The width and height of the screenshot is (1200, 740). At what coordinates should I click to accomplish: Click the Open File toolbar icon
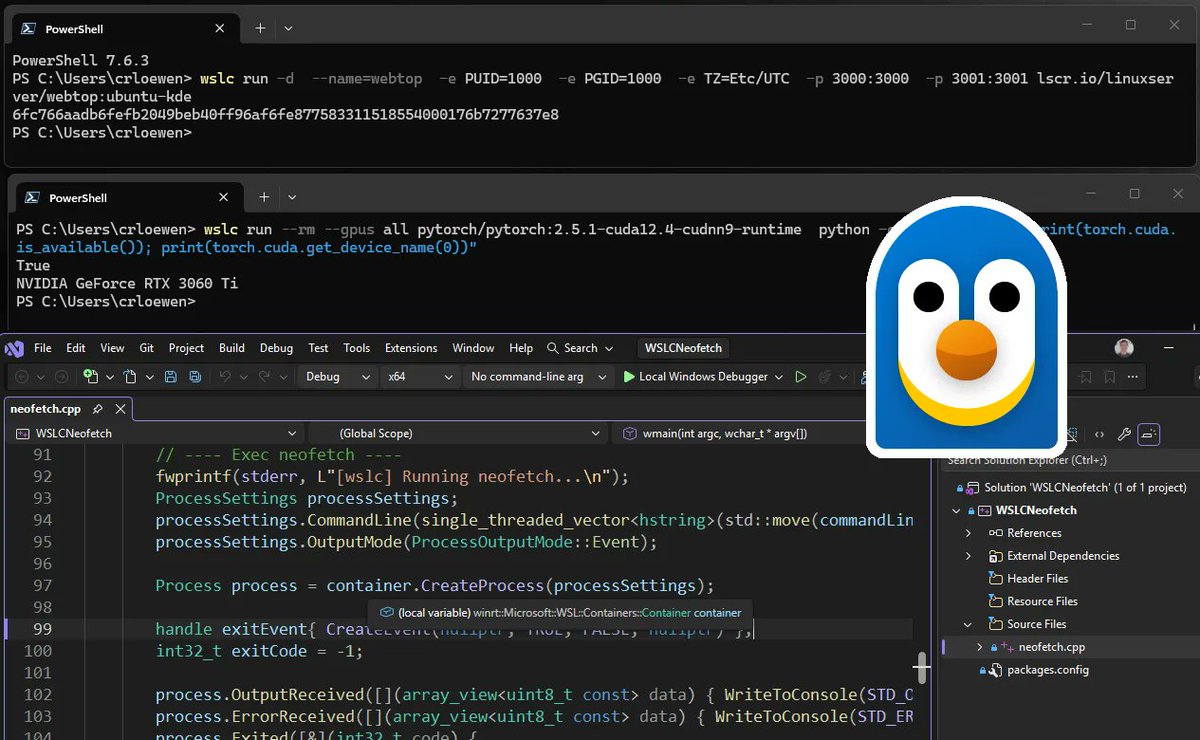click(x=130, y=377)
